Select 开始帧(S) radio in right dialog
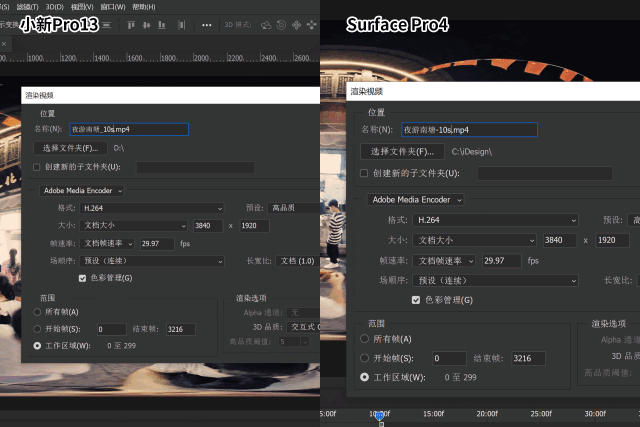Screen dimensions: 640x427 coord(365,358)
